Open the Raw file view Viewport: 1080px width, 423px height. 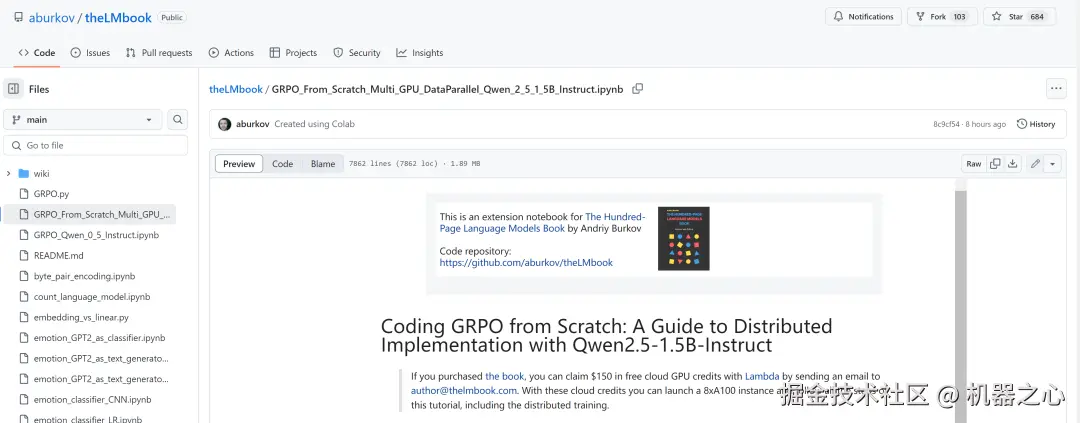click(973, 163)
